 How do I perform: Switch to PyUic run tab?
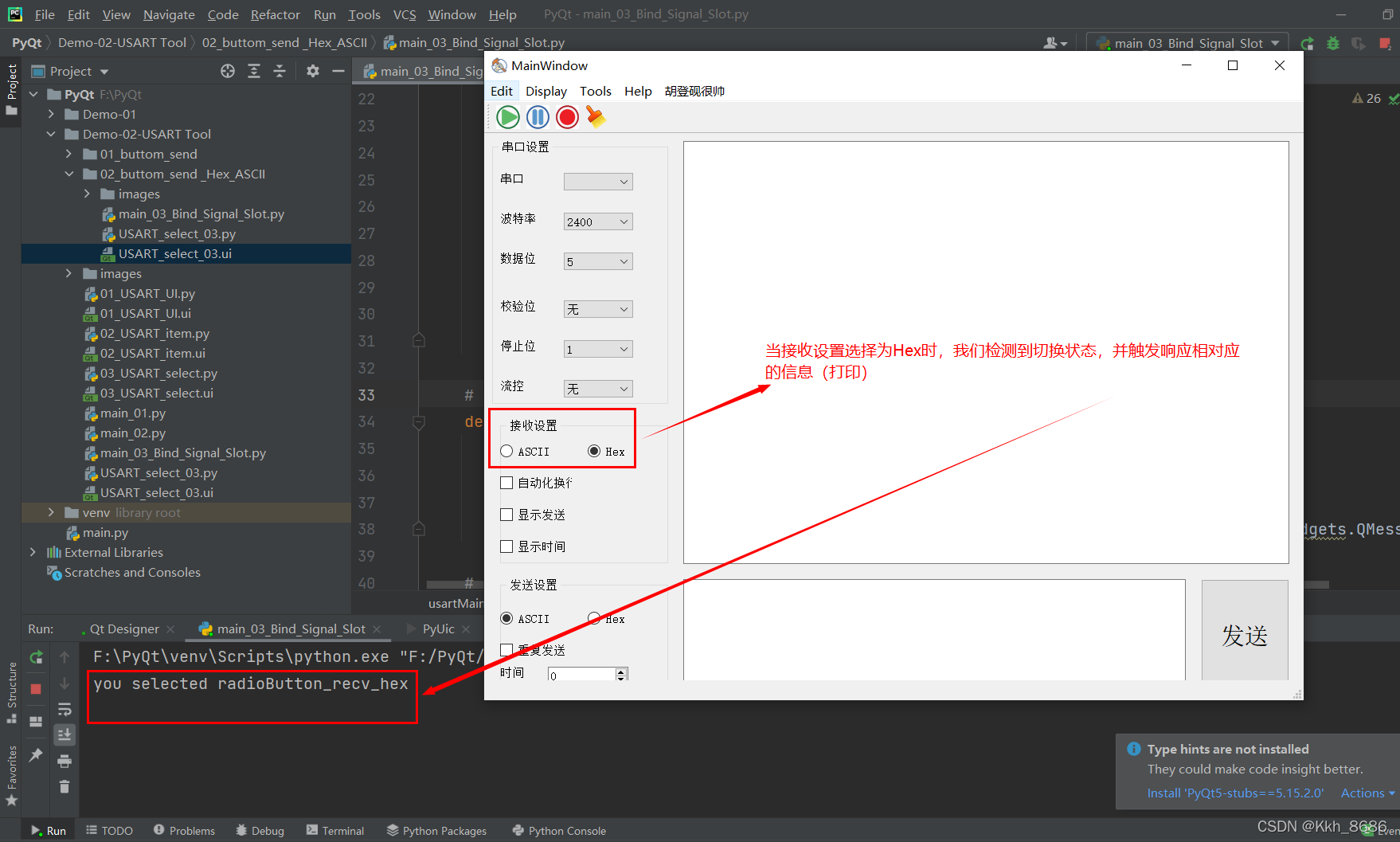pyautogui.click(x=438, y=629)
